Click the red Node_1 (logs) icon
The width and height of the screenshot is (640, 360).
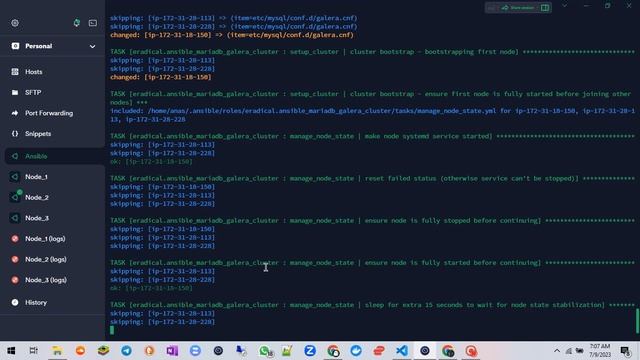pyautogui.click(x=15, y=239)
